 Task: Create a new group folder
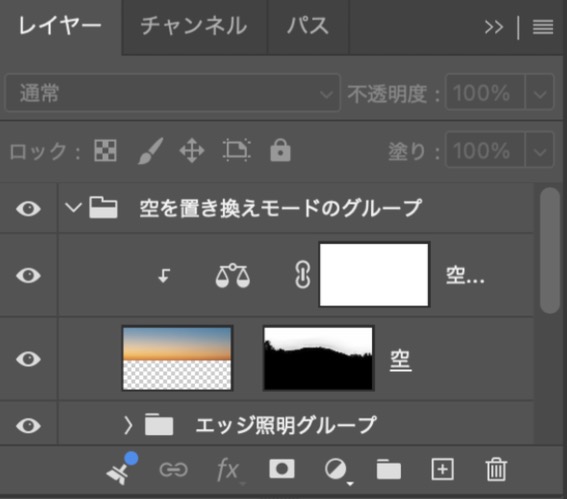tap(389, 469)
